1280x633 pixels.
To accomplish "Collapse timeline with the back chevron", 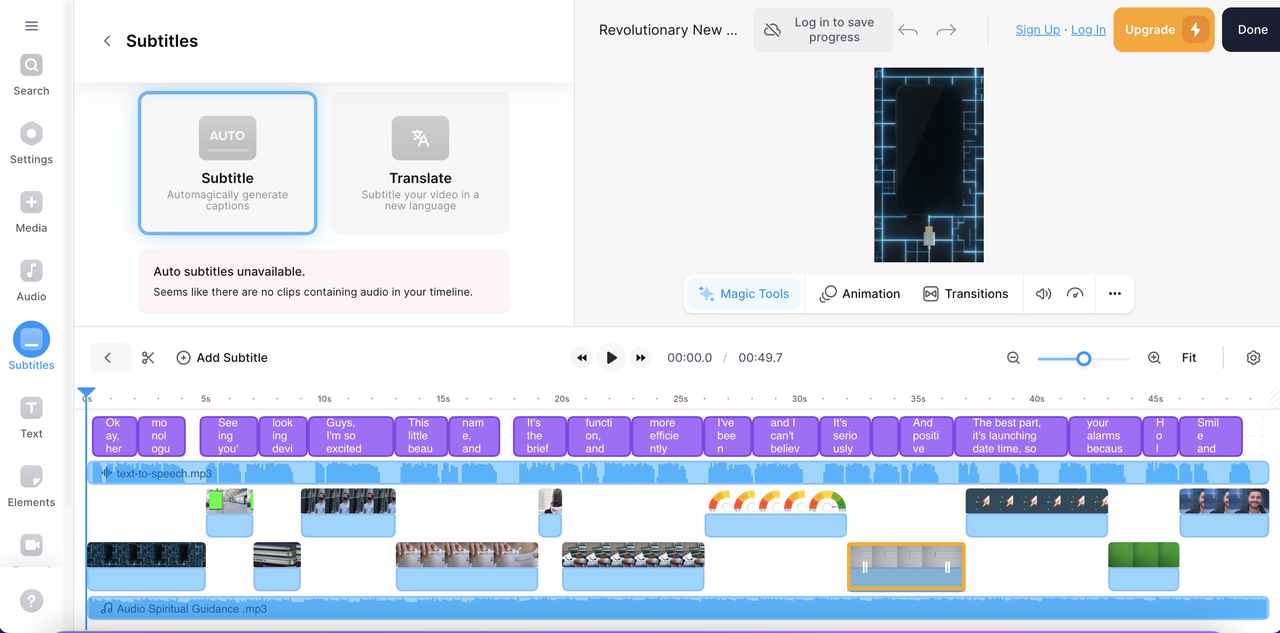I will click(108, 358).
